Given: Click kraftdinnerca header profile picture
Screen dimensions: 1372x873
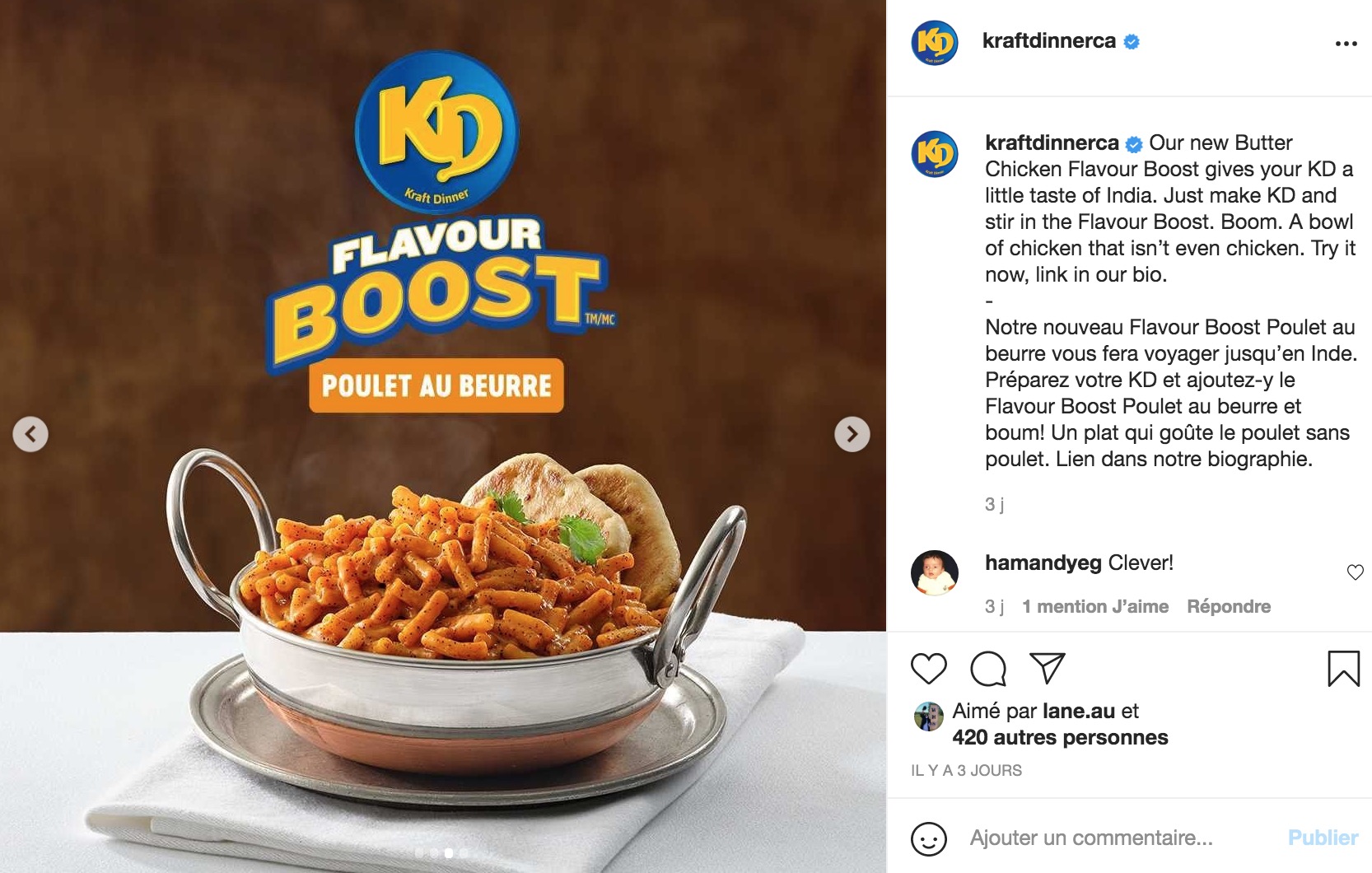Looking at the screenshot, I should [x=935, y=42].
